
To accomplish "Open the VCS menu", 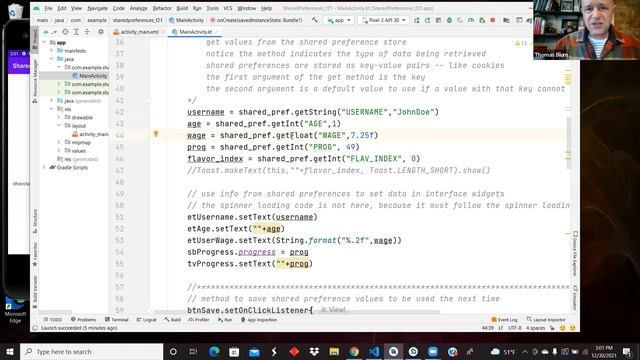I will (228, 8).
